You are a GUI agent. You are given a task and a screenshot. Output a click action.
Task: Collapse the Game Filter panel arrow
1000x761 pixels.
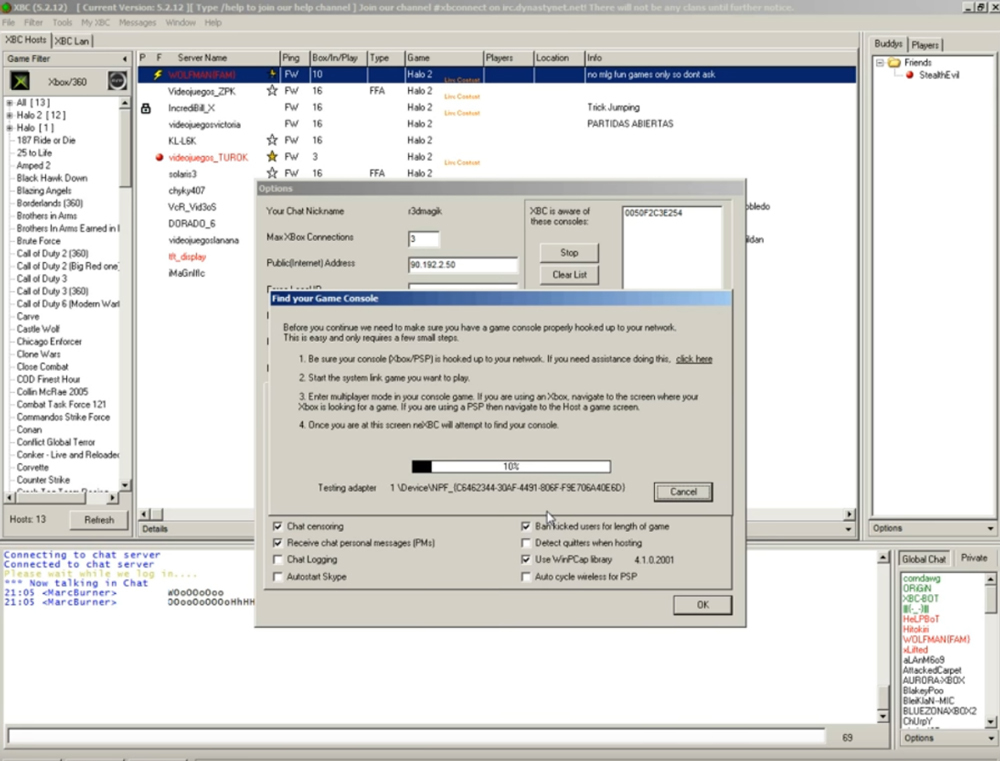tap(124, 59)
